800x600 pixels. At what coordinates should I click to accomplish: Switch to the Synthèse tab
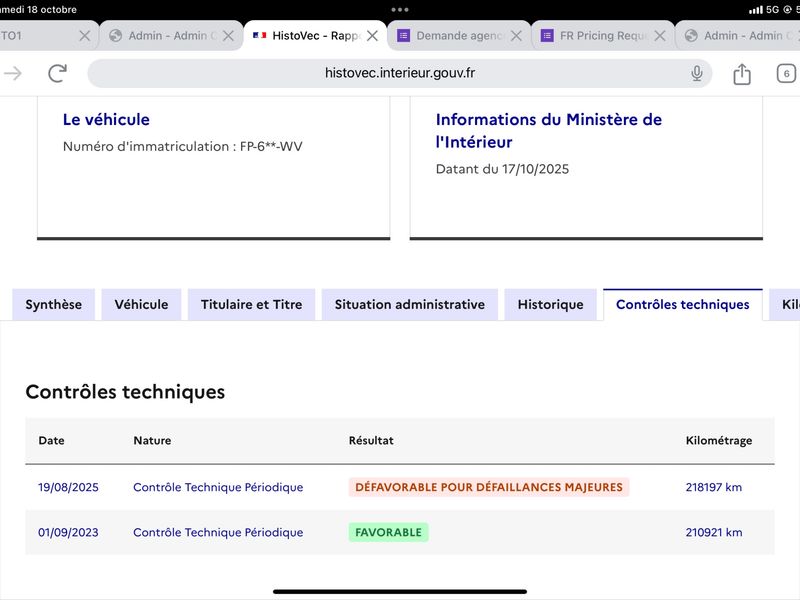point(54,305)
